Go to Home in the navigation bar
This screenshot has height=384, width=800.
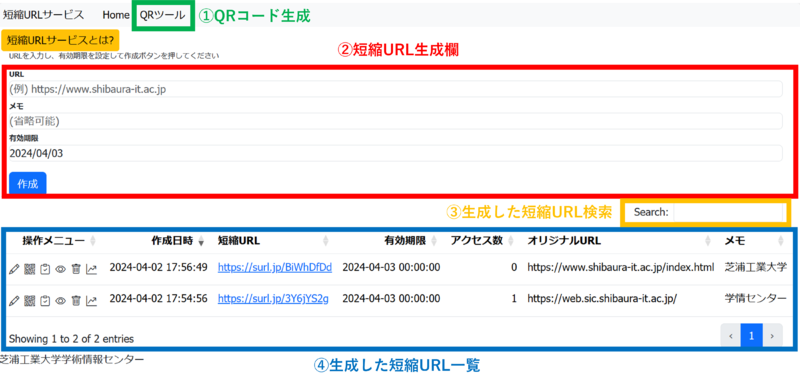116,15
